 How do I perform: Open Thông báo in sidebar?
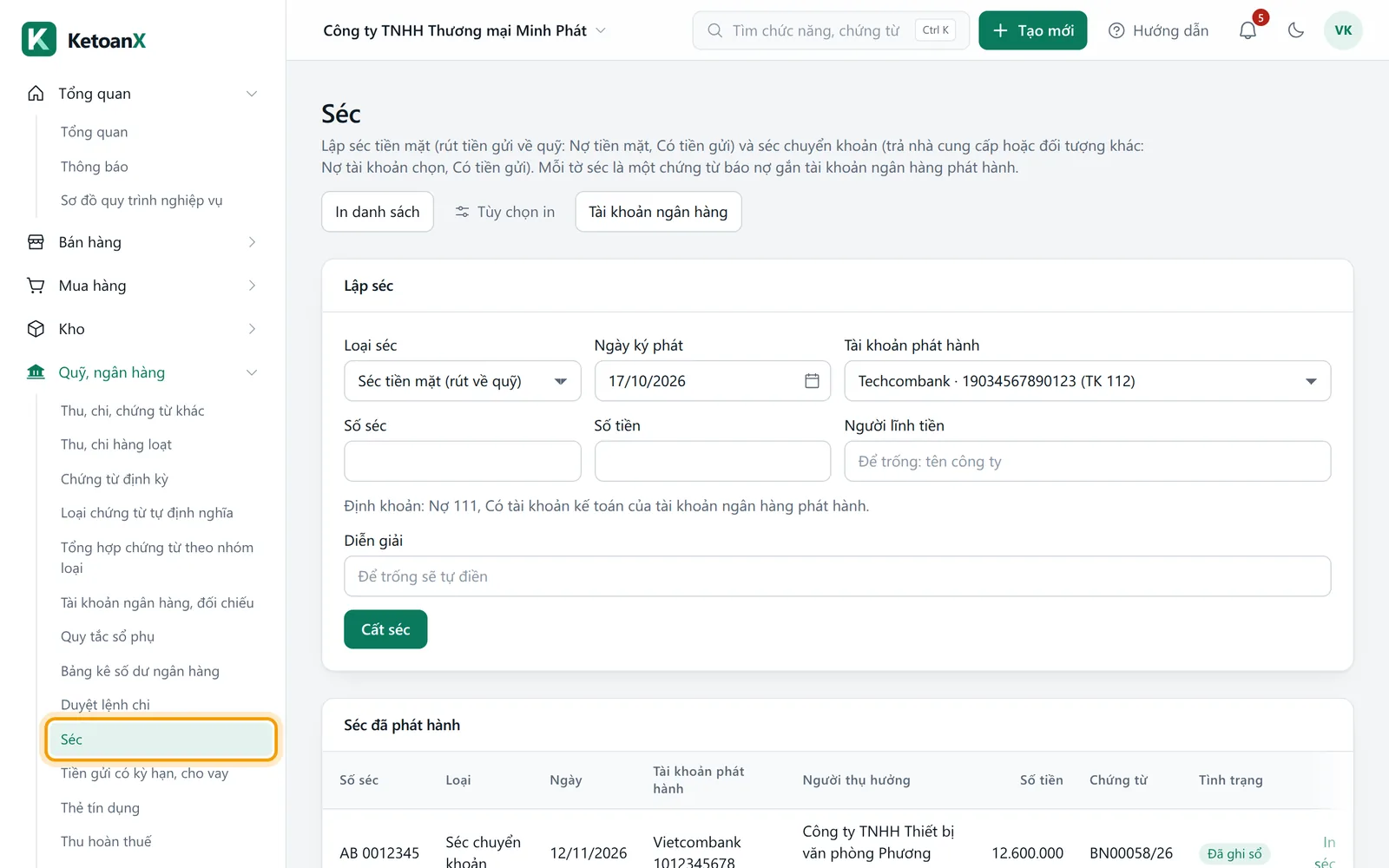(95, 167)
